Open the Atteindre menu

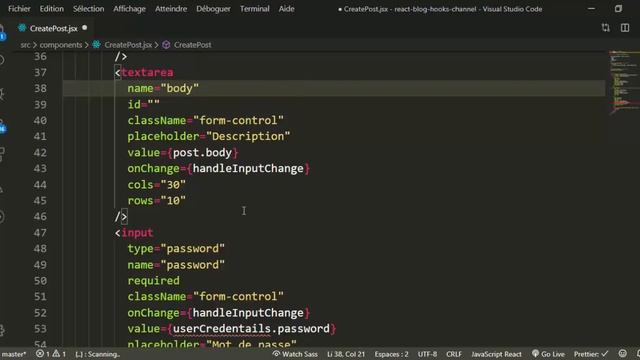click(x=171, y=9)
